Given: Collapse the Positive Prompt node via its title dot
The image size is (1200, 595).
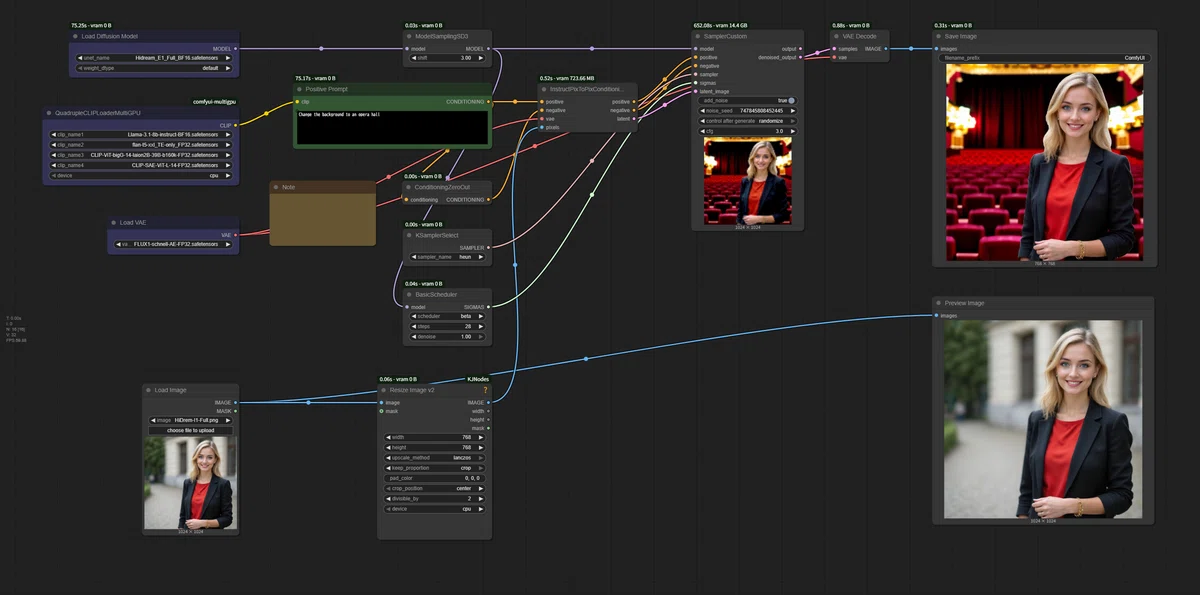Looking at the screenshot, I should (x=299, y=89).
